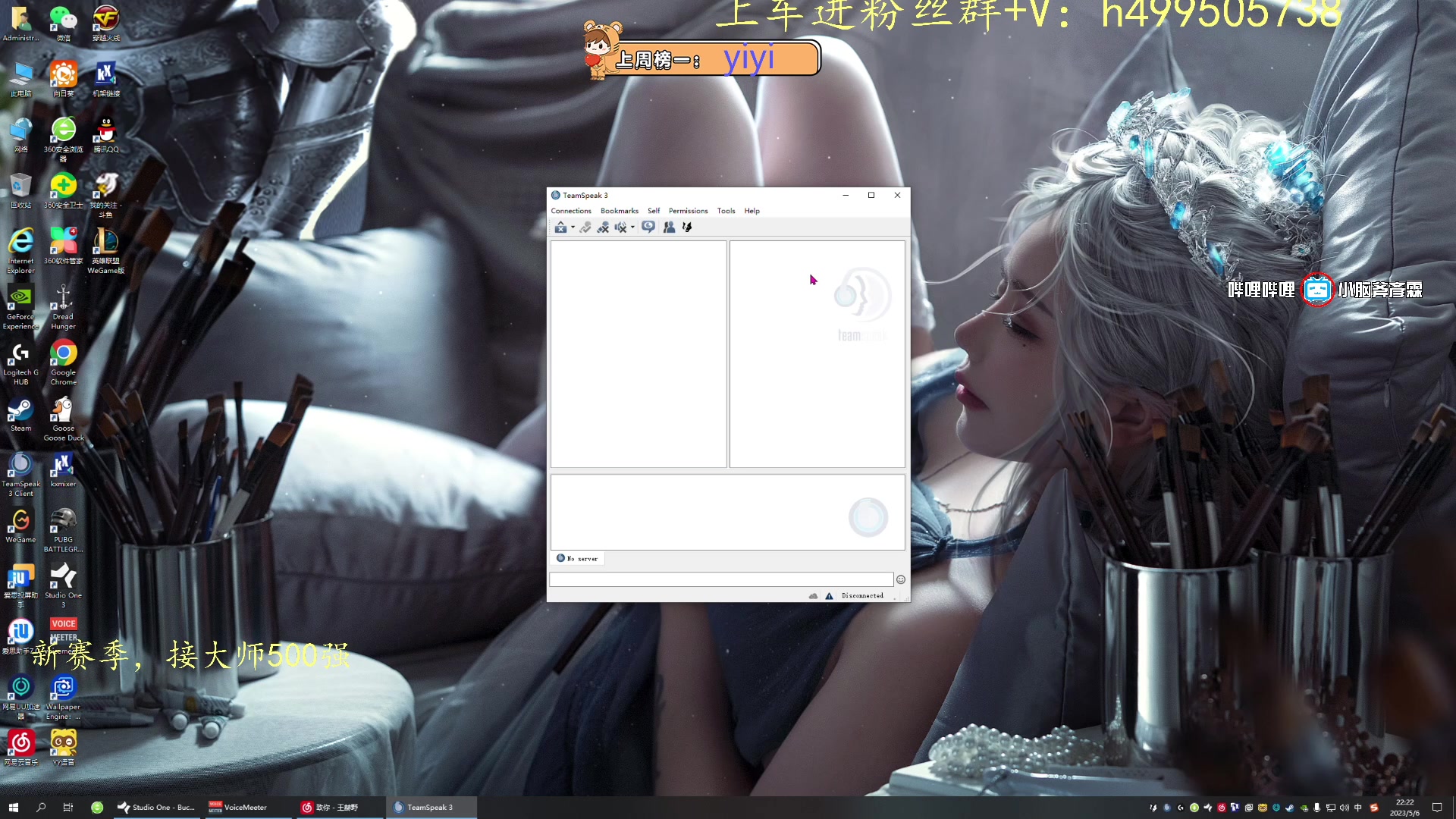Screen dimensions: 1456x819
Task: Open the GeForce Experience desktop shortcut
Action: coord(21,306)
